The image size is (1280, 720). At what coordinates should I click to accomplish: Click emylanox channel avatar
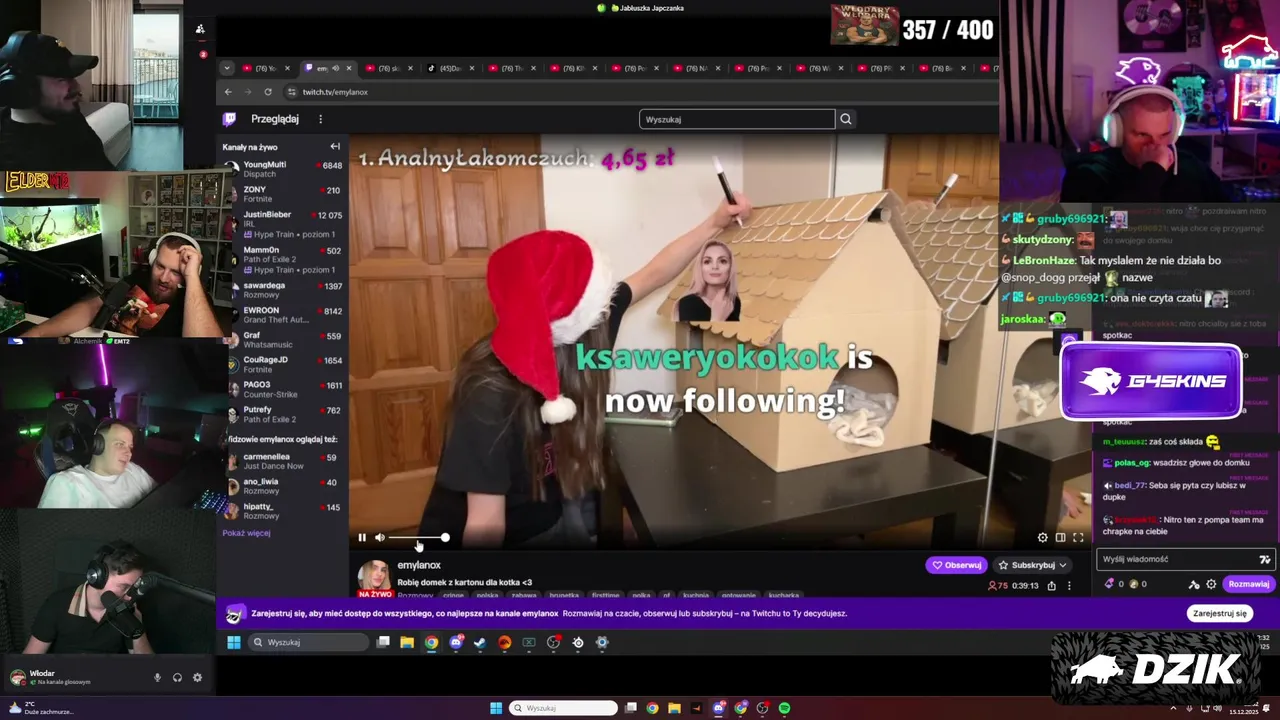374,576
